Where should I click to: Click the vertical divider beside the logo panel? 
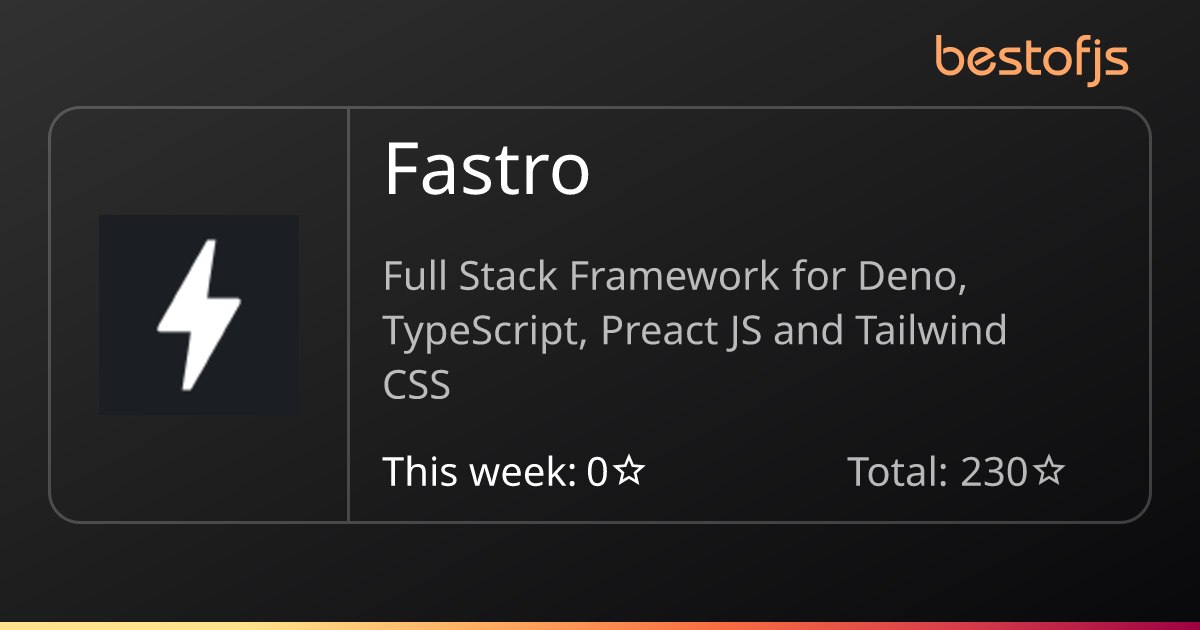348,315
